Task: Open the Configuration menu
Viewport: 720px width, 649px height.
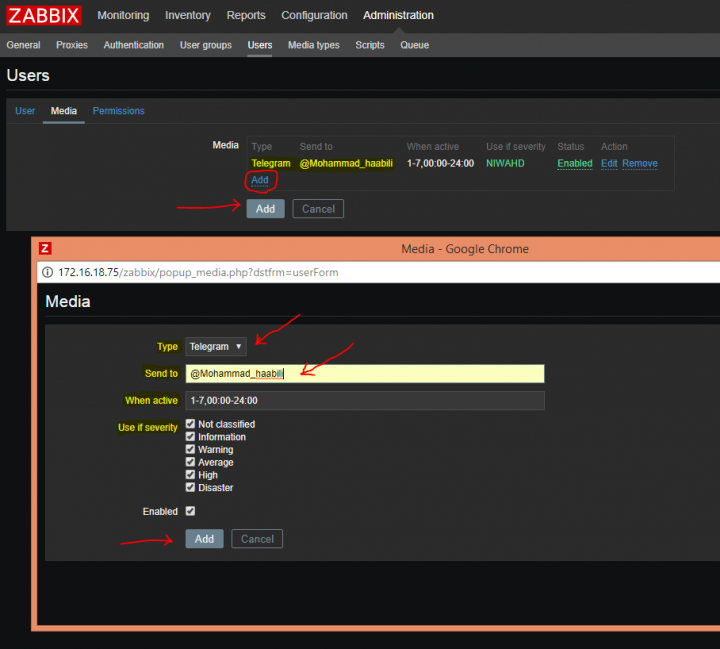Action: point(314,15)
